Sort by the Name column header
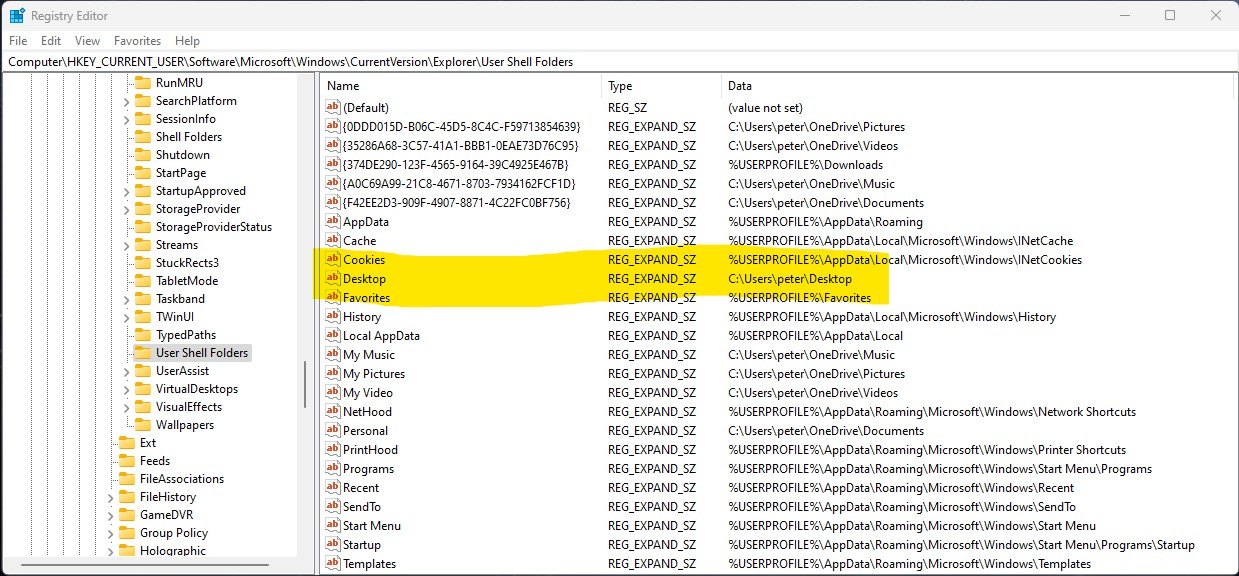This screenshot has width=1239, height=576. [x=461, y=86]
